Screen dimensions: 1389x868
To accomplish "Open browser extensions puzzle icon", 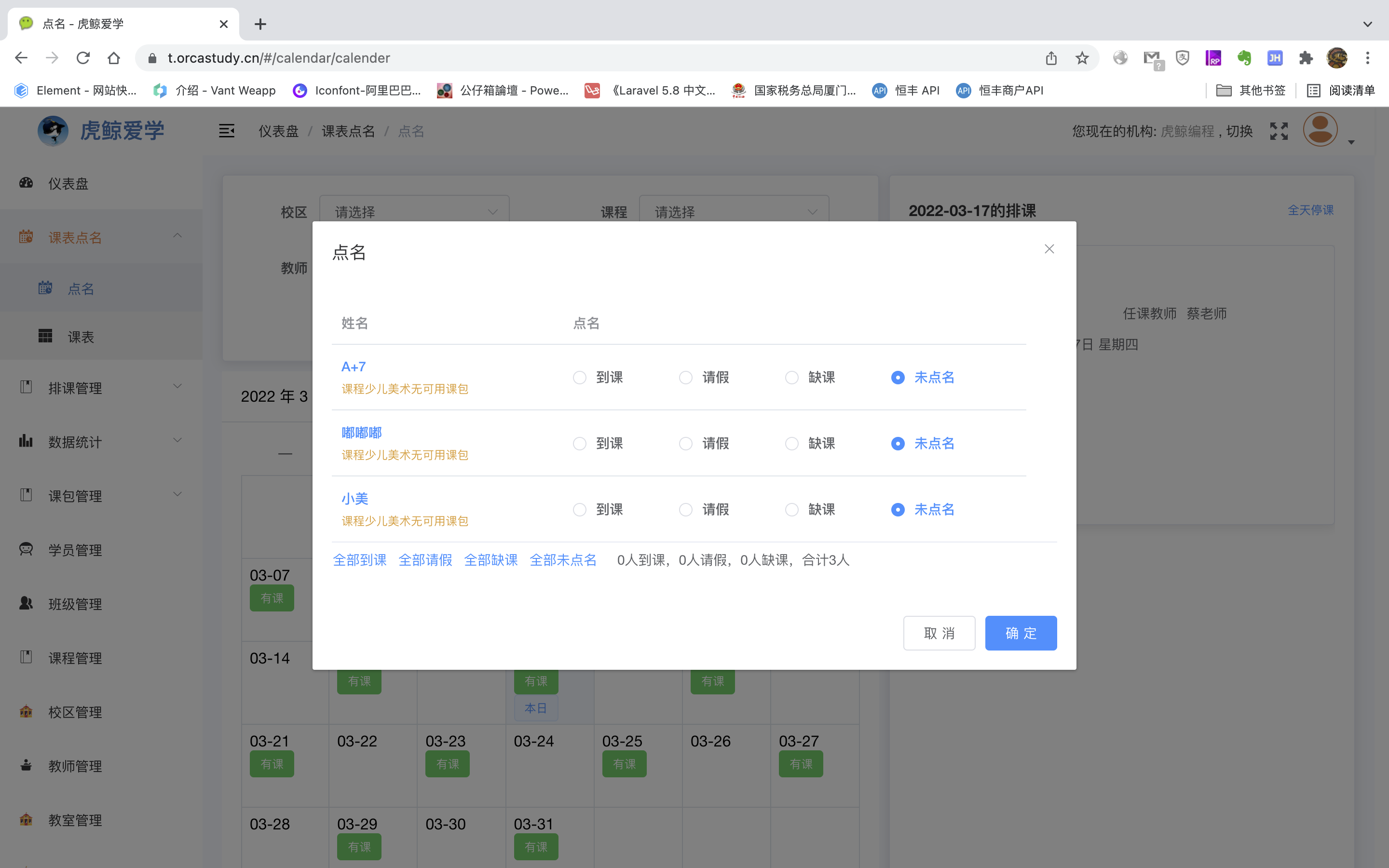I will tap(1306, 58).
